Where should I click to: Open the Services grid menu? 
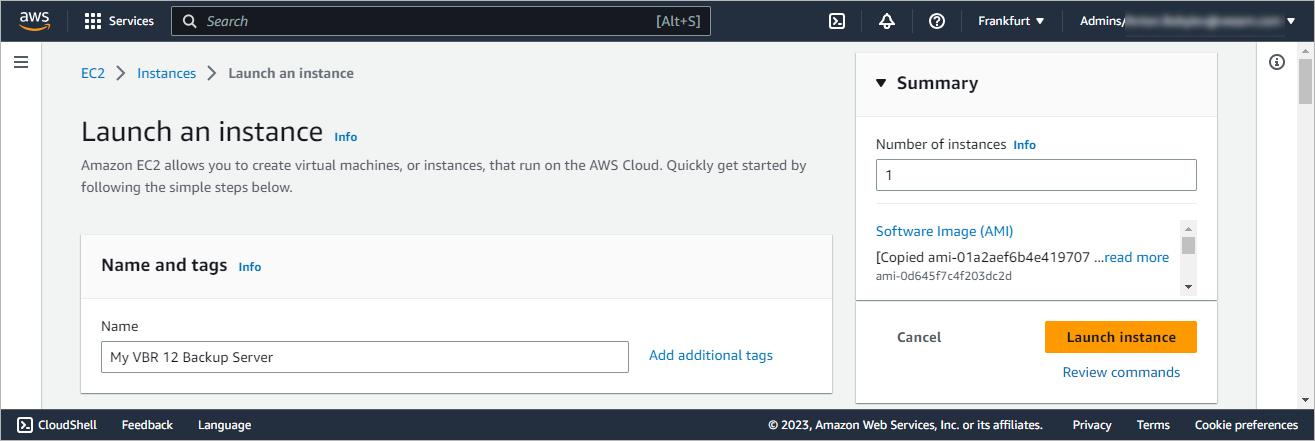point(93,21)
